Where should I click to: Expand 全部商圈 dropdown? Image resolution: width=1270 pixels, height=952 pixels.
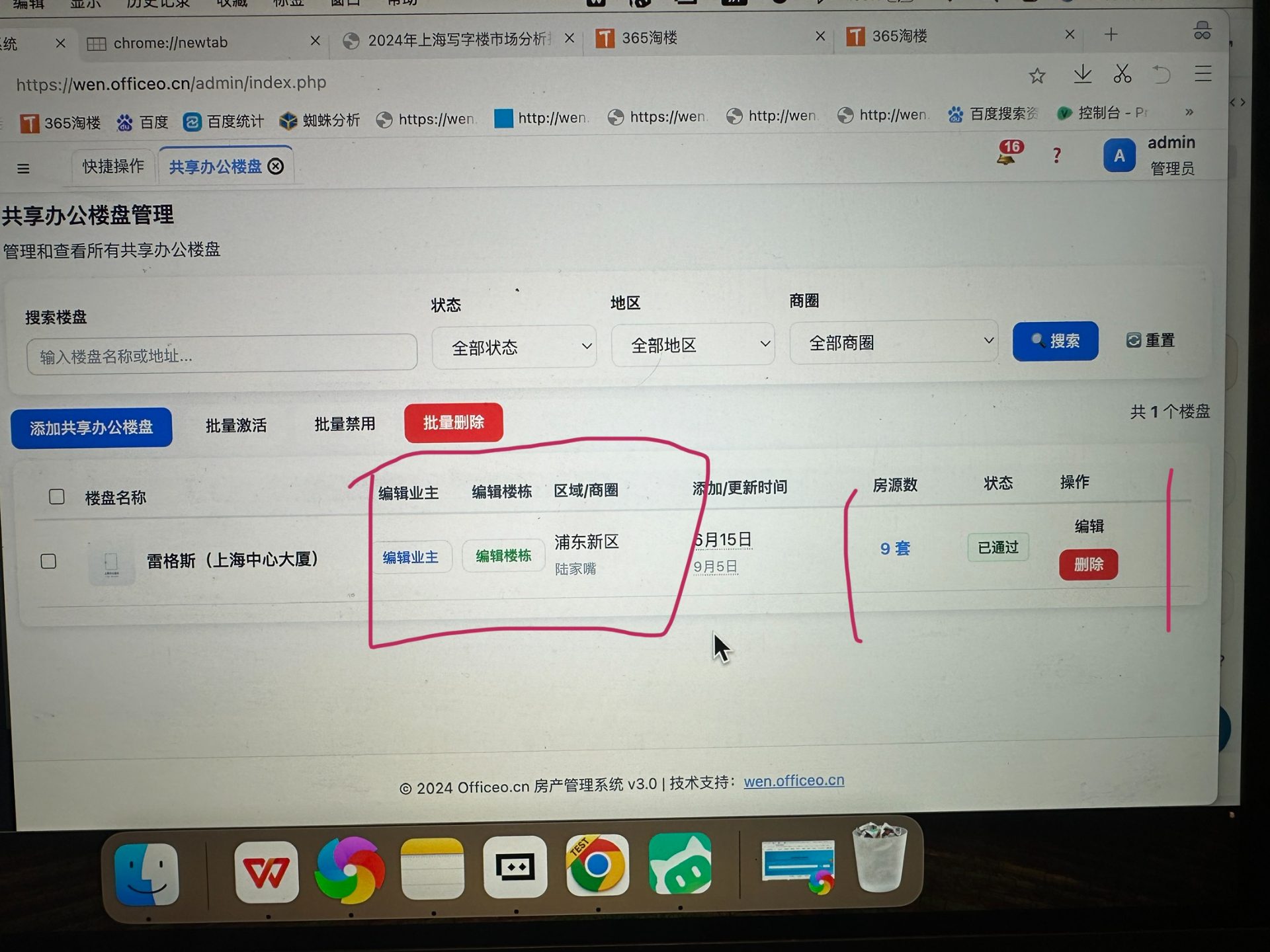click(893, 342)
